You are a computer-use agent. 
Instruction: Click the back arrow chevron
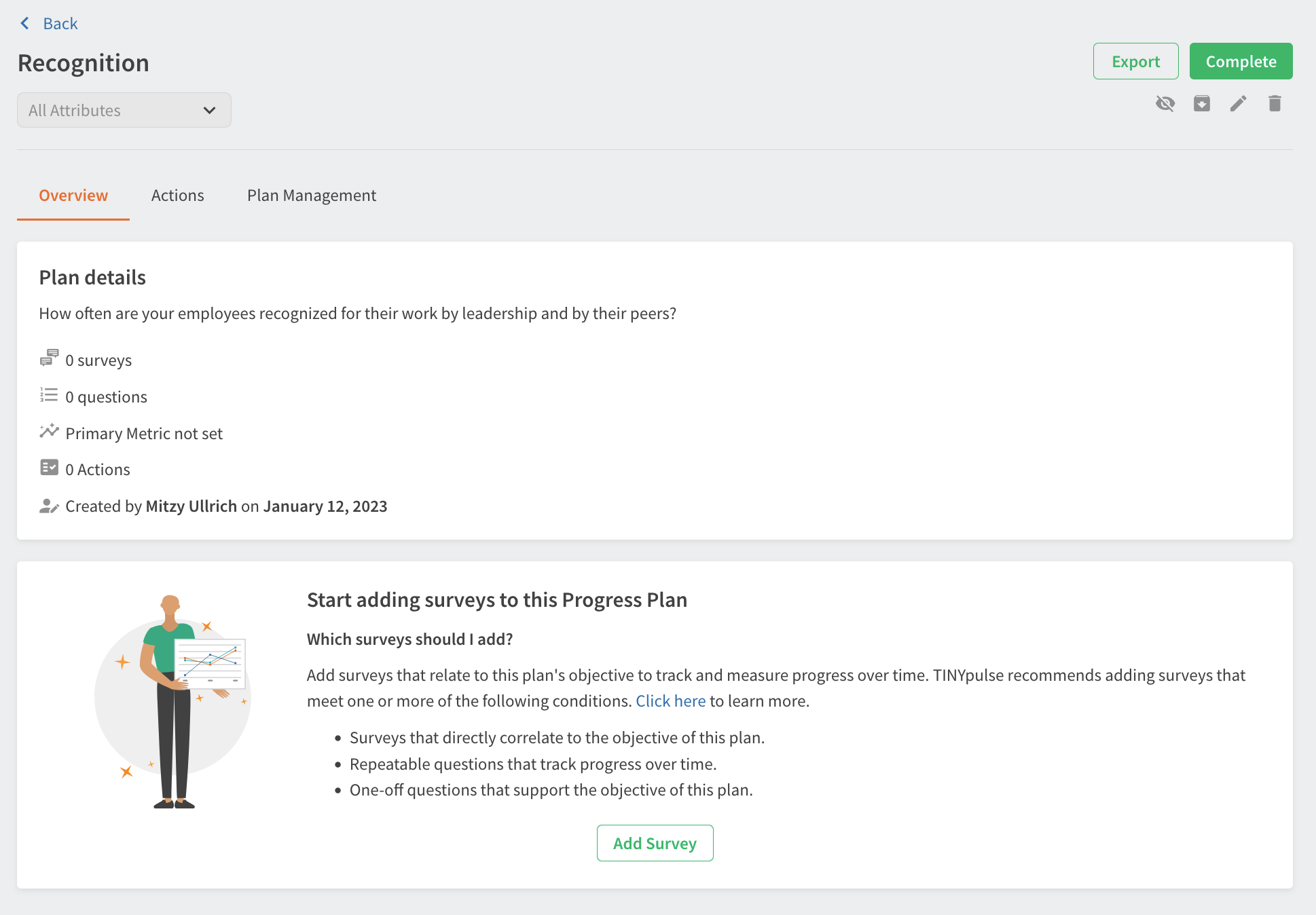click(x=25, y=24)
